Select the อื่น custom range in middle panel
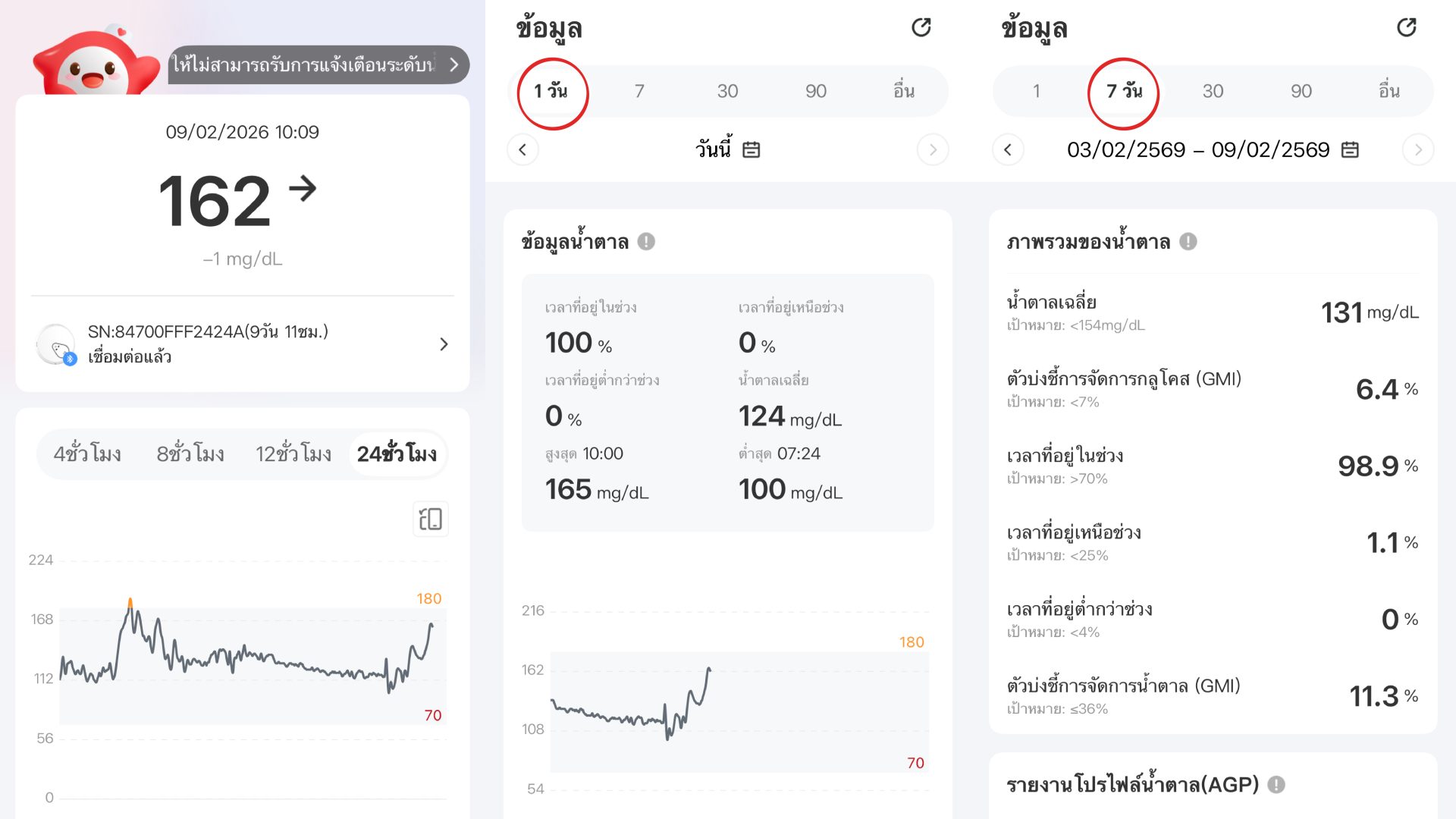Screen dimensions: 1456x819 point(904,92)
